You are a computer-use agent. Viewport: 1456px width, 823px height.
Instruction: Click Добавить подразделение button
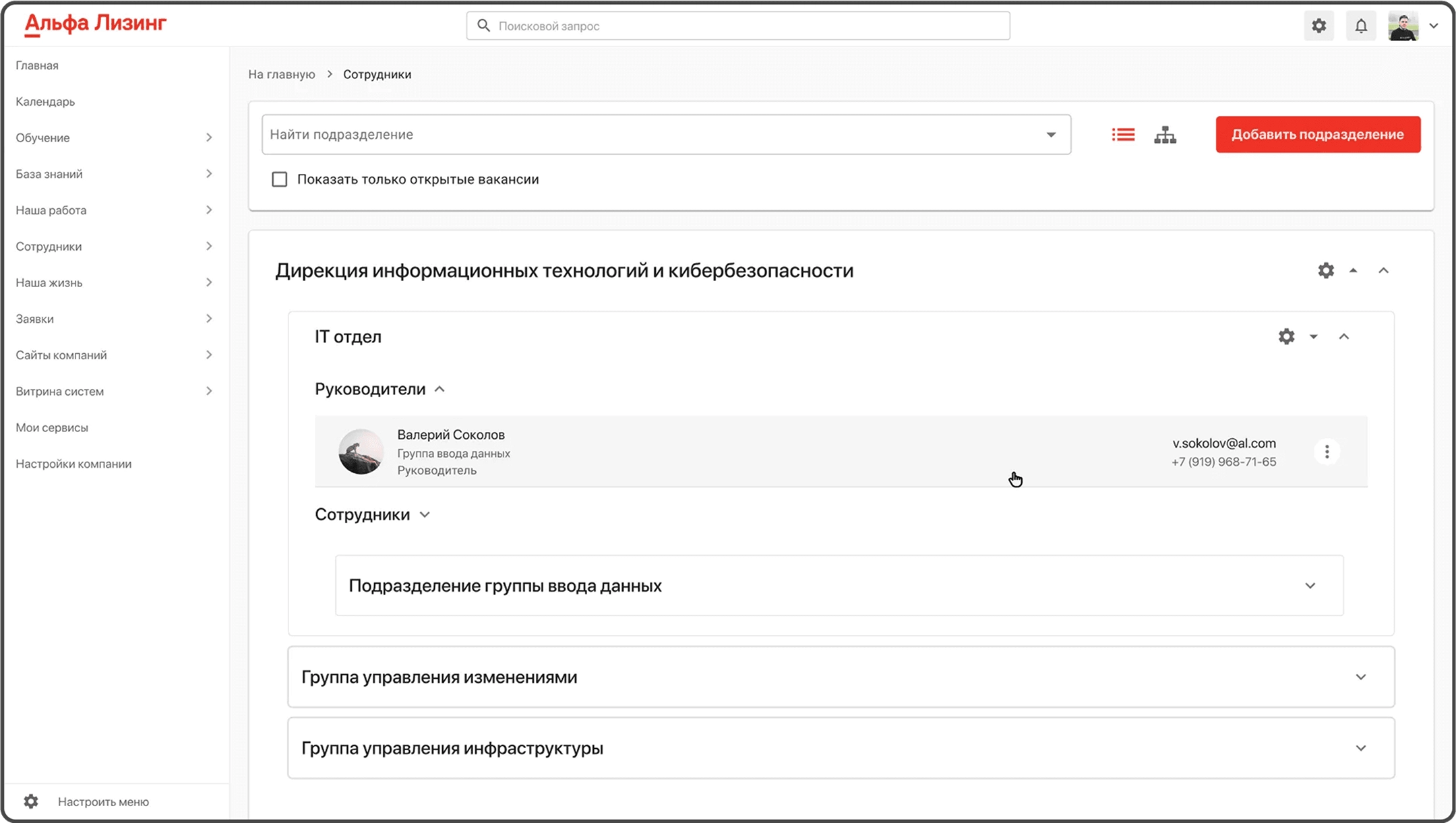click(1317, 134)
